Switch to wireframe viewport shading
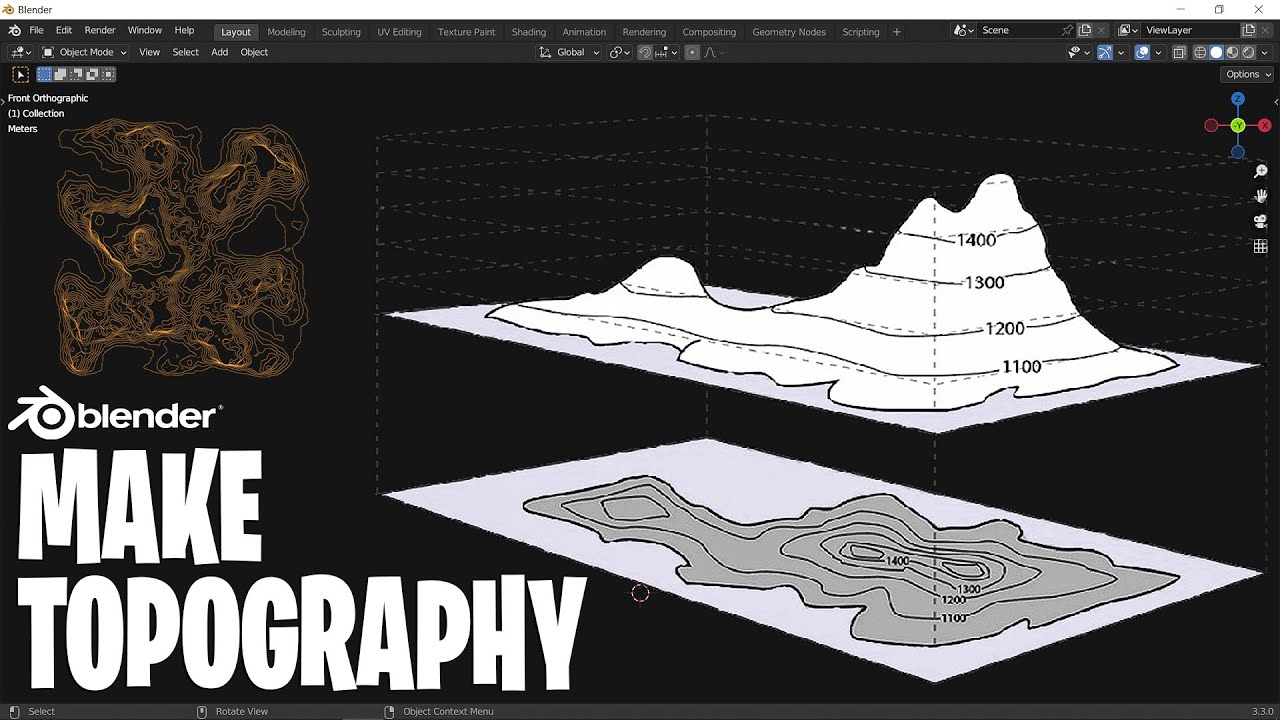 click(1200, 52)
